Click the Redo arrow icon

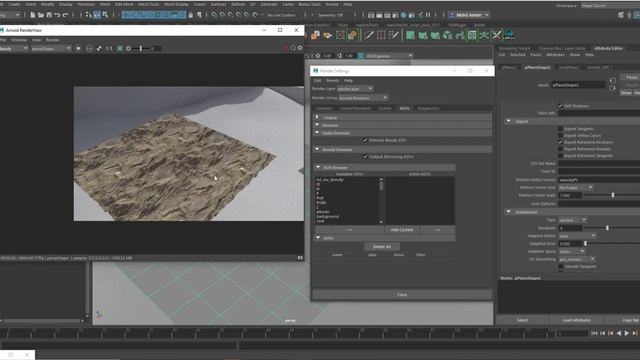[x=65, y=15]
